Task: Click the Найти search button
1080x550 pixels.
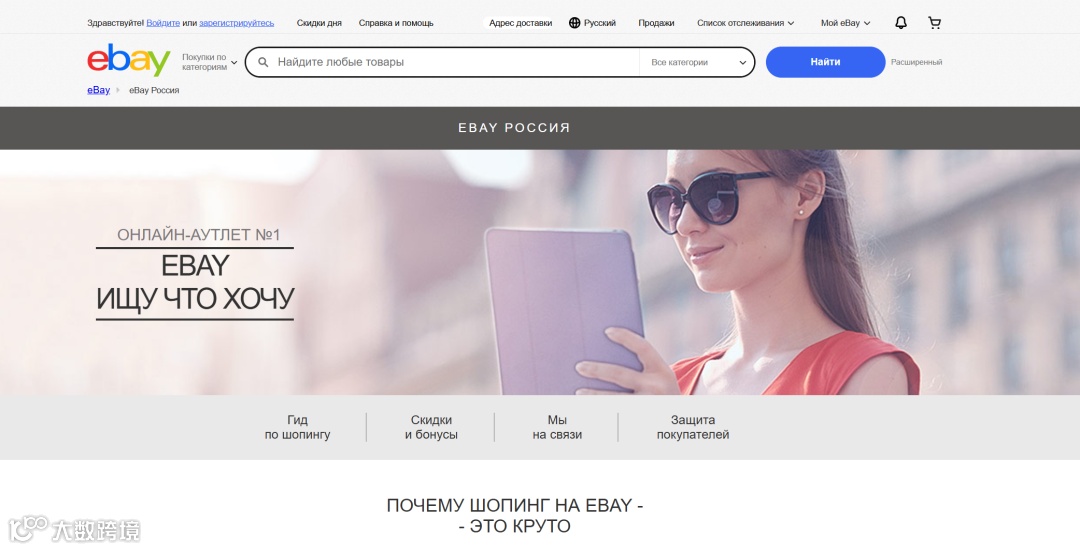Action: tap(825, 62)
